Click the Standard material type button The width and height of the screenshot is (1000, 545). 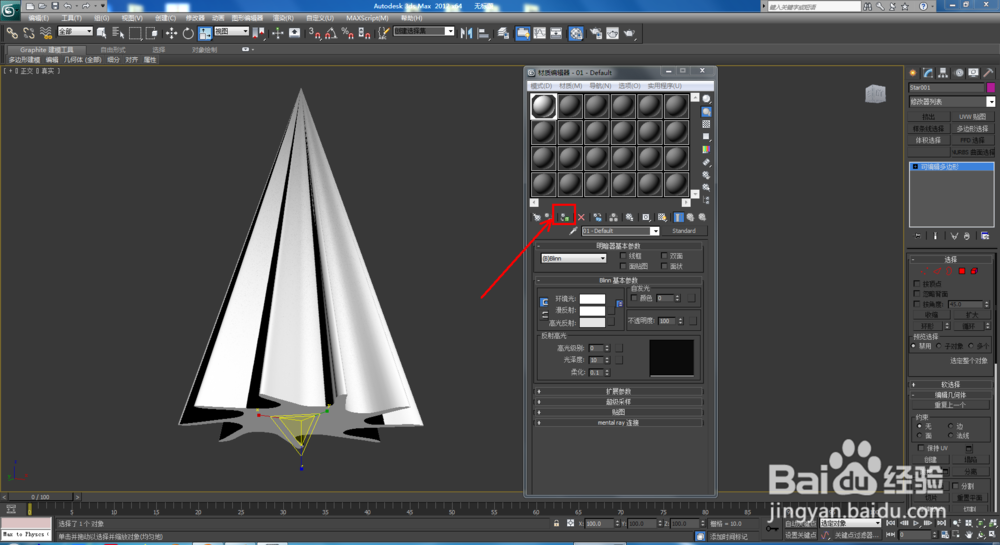tap(684, 231)
